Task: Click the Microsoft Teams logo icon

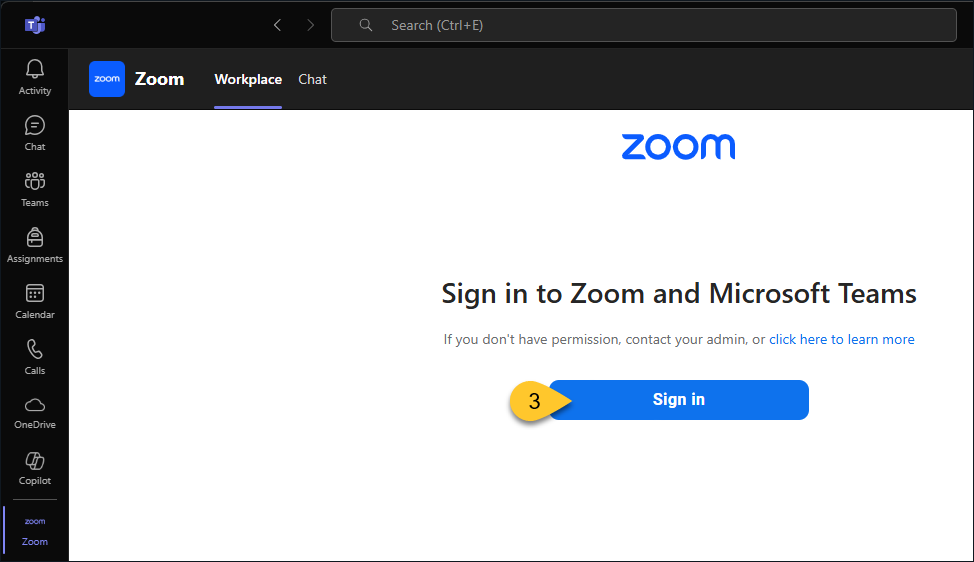Action: pyautogui.click(x=35, y=25)
